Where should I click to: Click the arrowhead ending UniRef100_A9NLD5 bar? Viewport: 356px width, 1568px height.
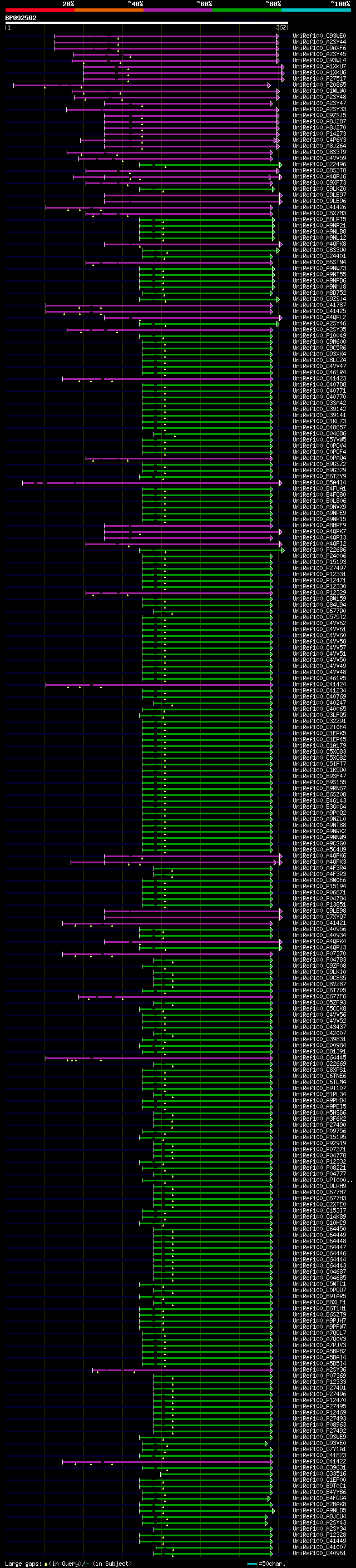point(274,1510)
